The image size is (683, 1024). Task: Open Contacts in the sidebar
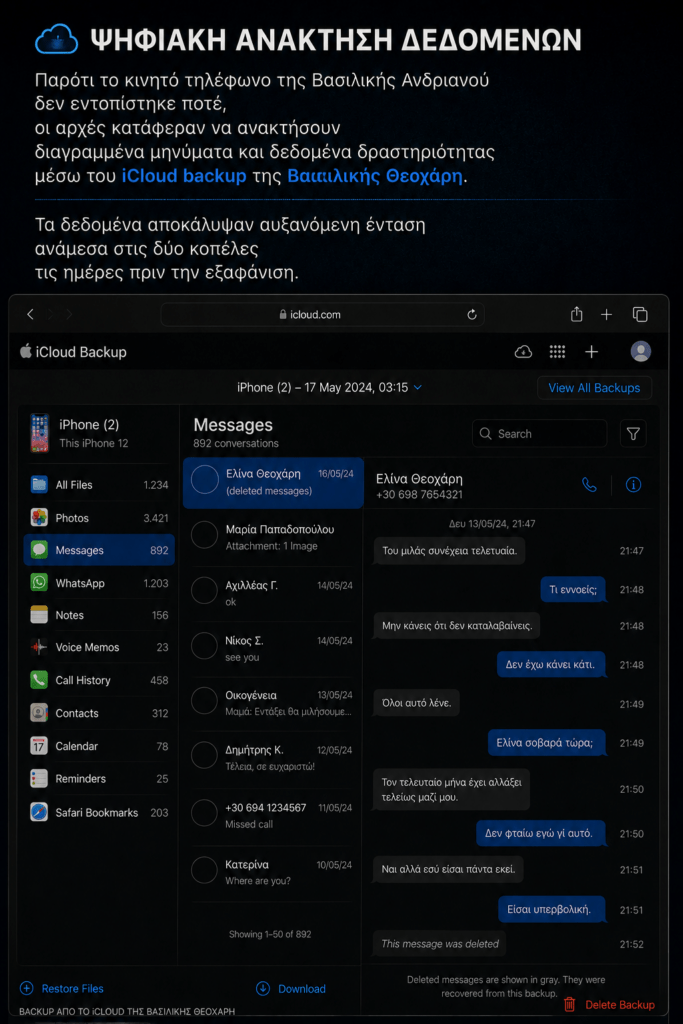click(x=99, y=713)
